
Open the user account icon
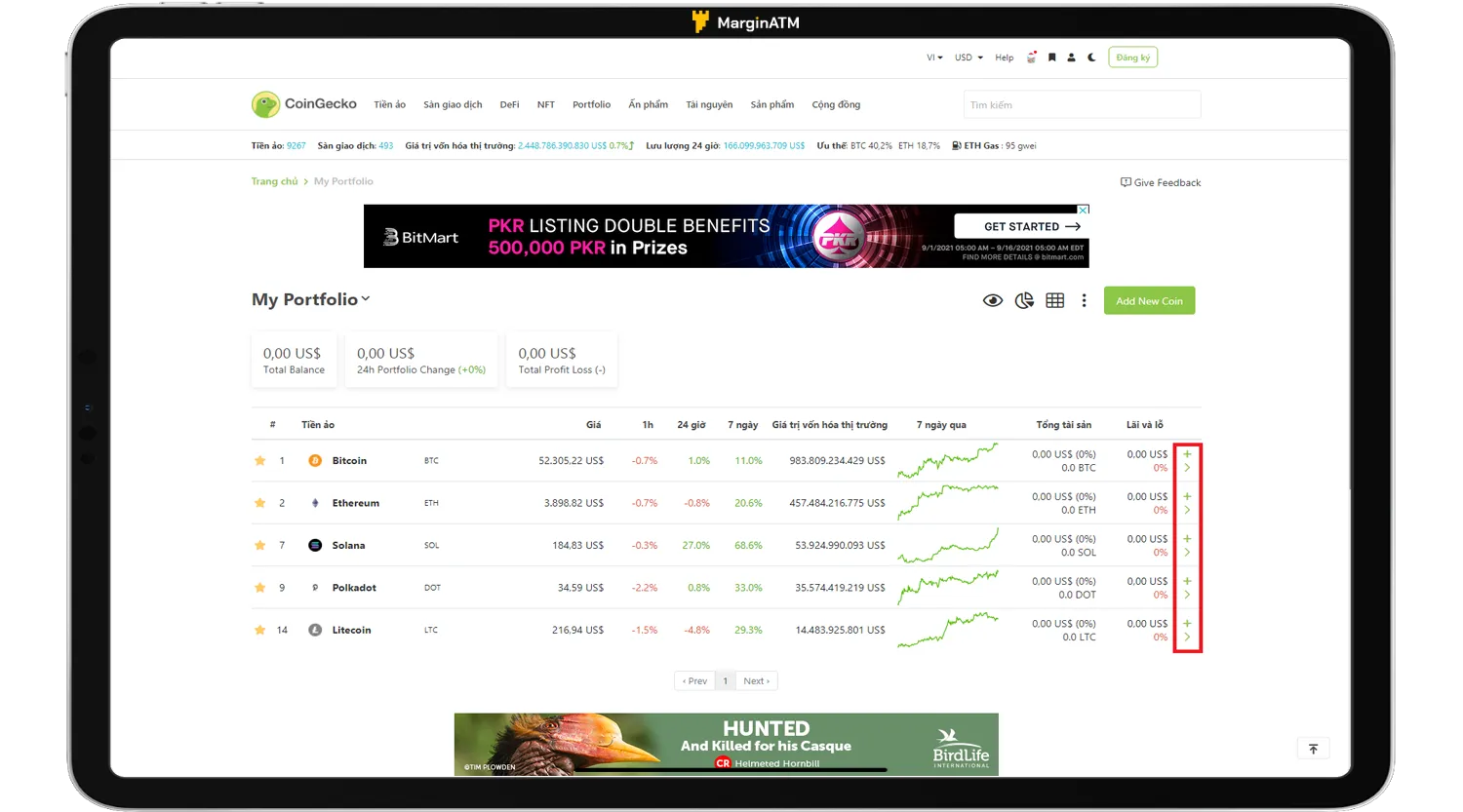[x=1071, y=58]
